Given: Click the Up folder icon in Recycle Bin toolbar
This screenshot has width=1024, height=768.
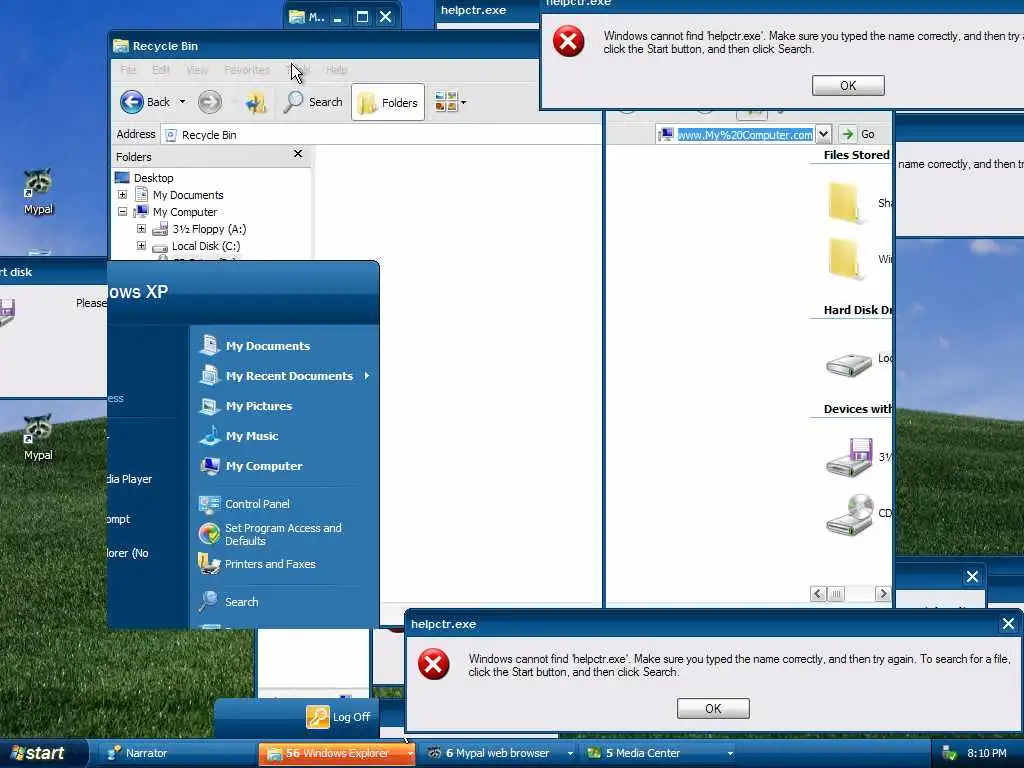Looking at the screenshot, I should click(x=256, y=102).
